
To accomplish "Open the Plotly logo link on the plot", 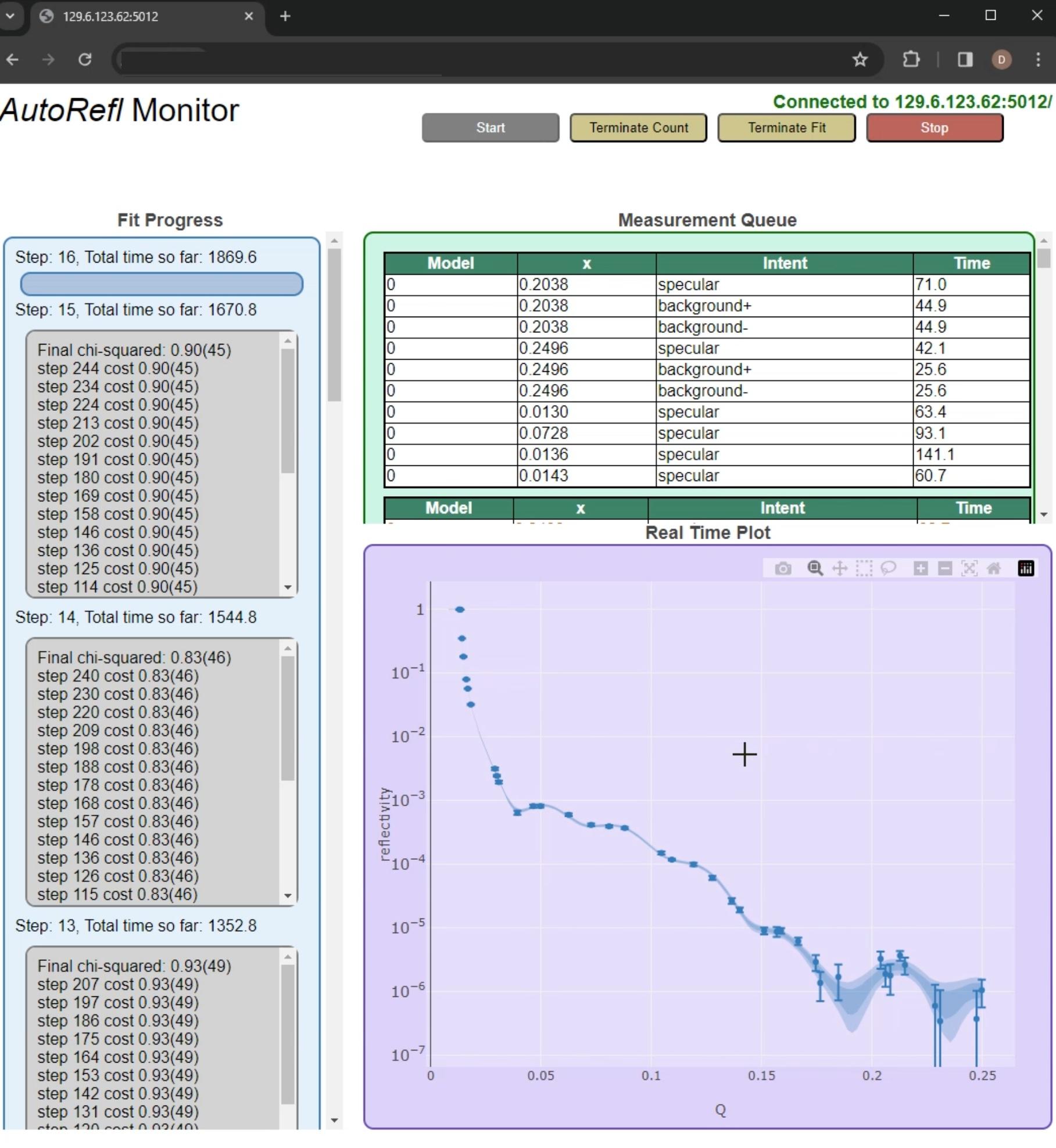I will [1026, 568].
